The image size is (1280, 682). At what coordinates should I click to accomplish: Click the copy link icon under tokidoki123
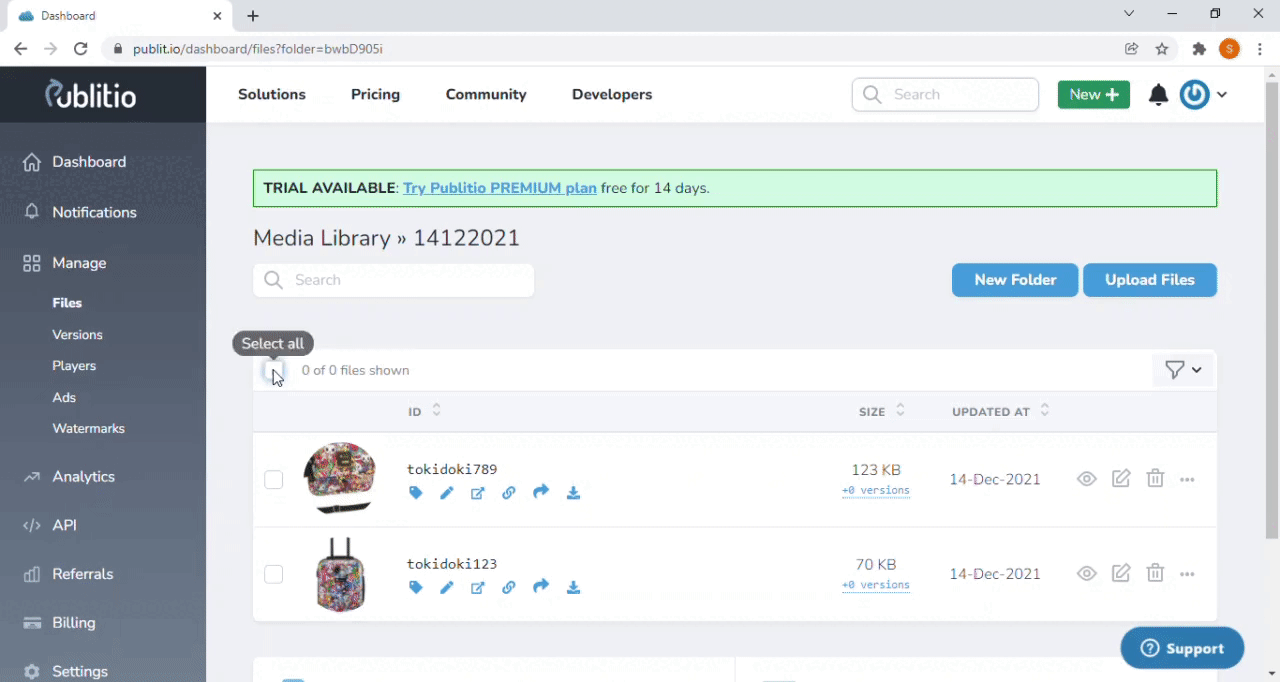tap(509, 587)
